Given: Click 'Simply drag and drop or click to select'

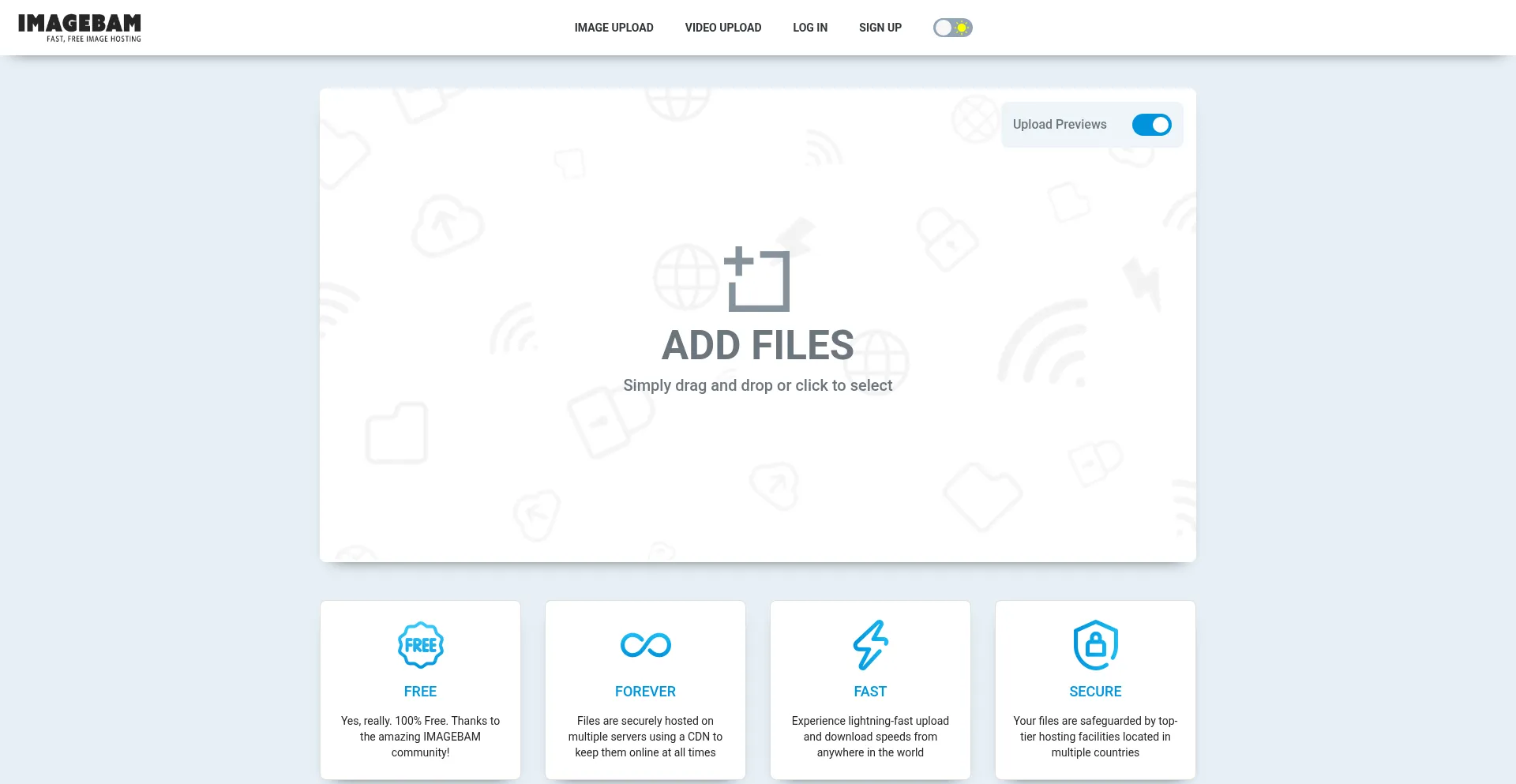Looking at the screenshot, I should pyautogui.click(x=758, y=385).
